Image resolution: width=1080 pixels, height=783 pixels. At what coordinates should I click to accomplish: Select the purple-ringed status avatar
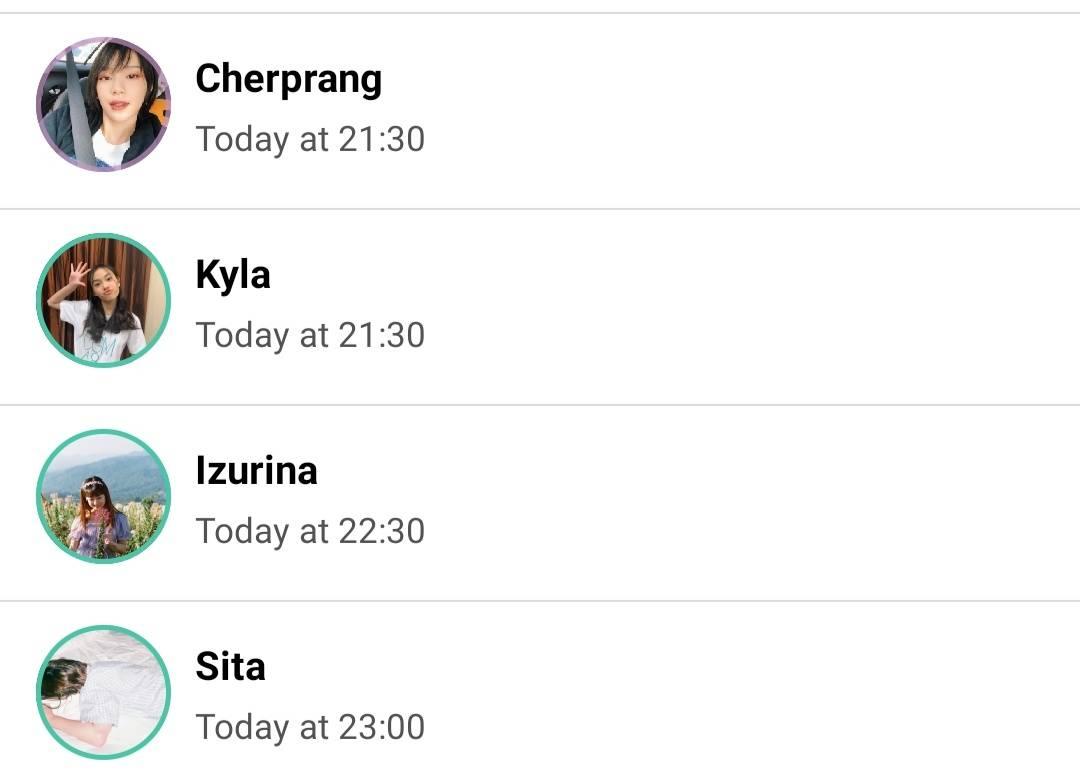coord(103,105)
